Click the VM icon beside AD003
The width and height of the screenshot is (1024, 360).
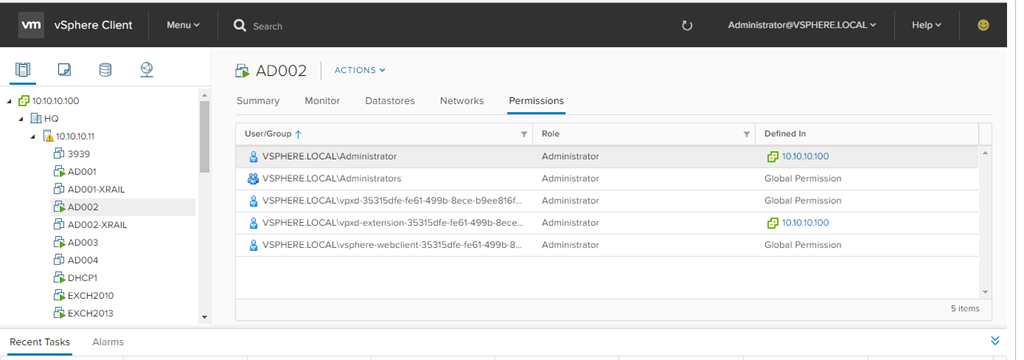(59, 242)
